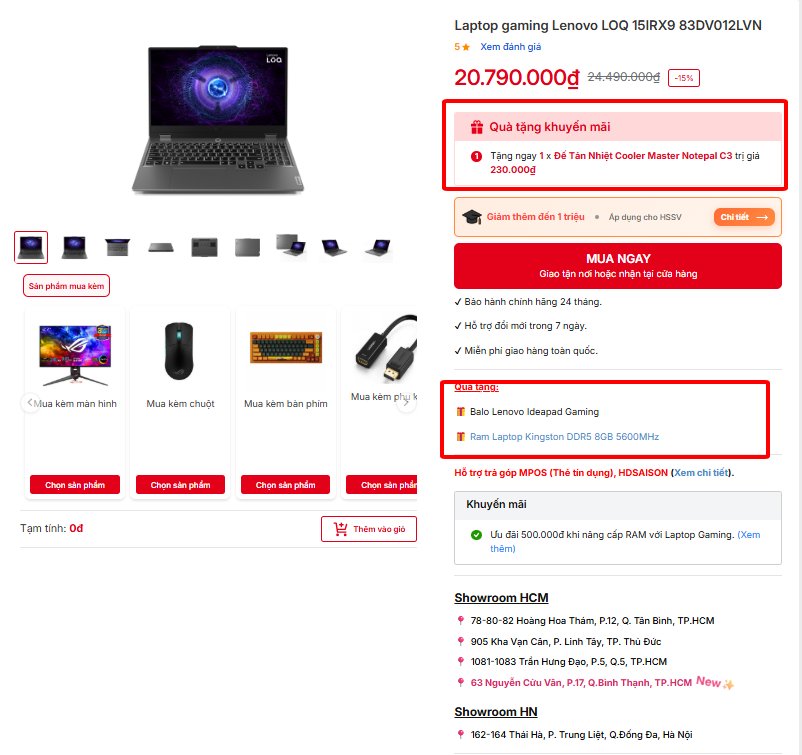Choose product under Mua kèm chuột
Screen dimensions: 802x755
[x=180, y=485]
